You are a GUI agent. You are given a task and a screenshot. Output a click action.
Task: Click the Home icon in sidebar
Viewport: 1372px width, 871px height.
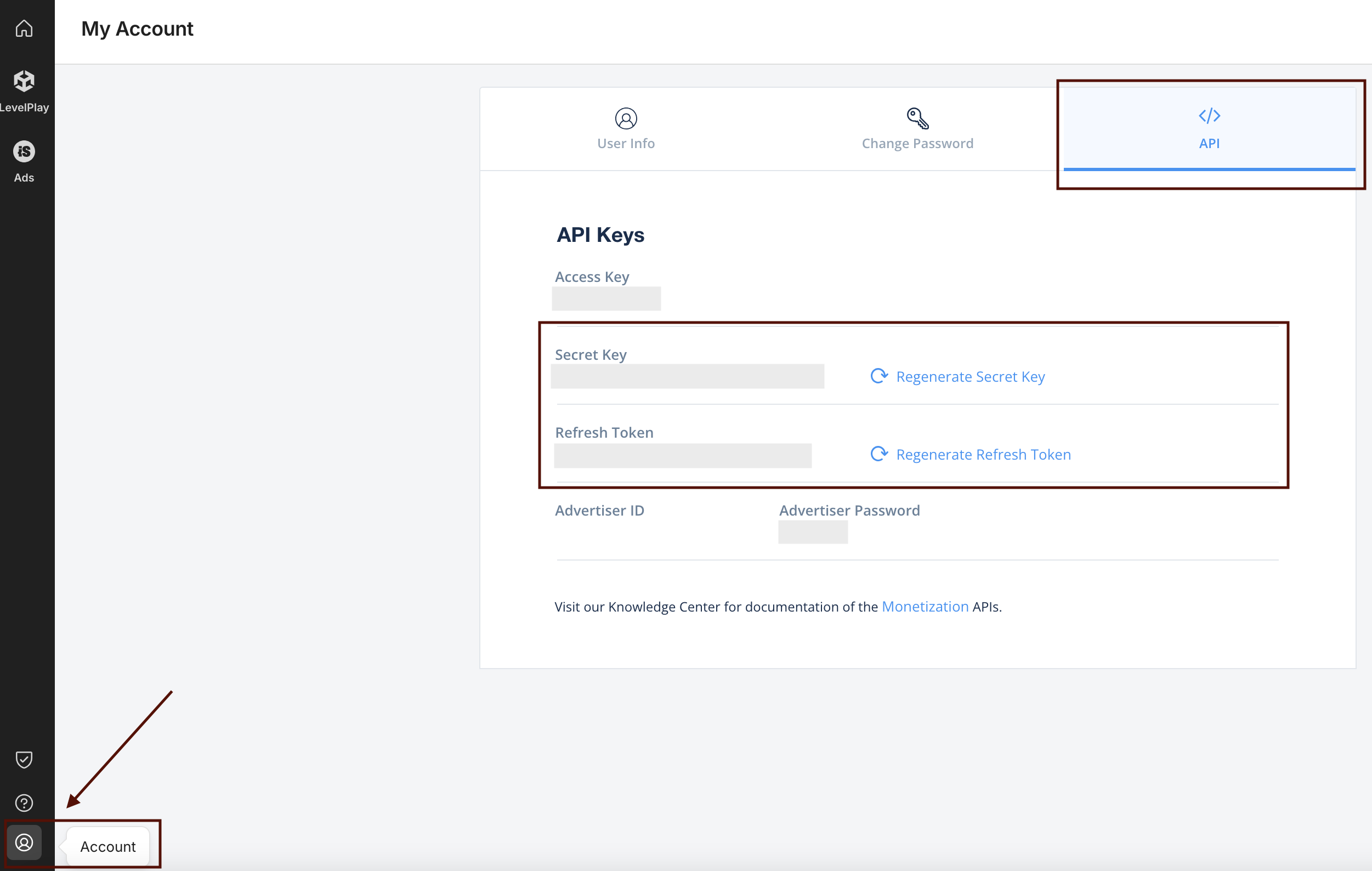(x=24, y=28)
